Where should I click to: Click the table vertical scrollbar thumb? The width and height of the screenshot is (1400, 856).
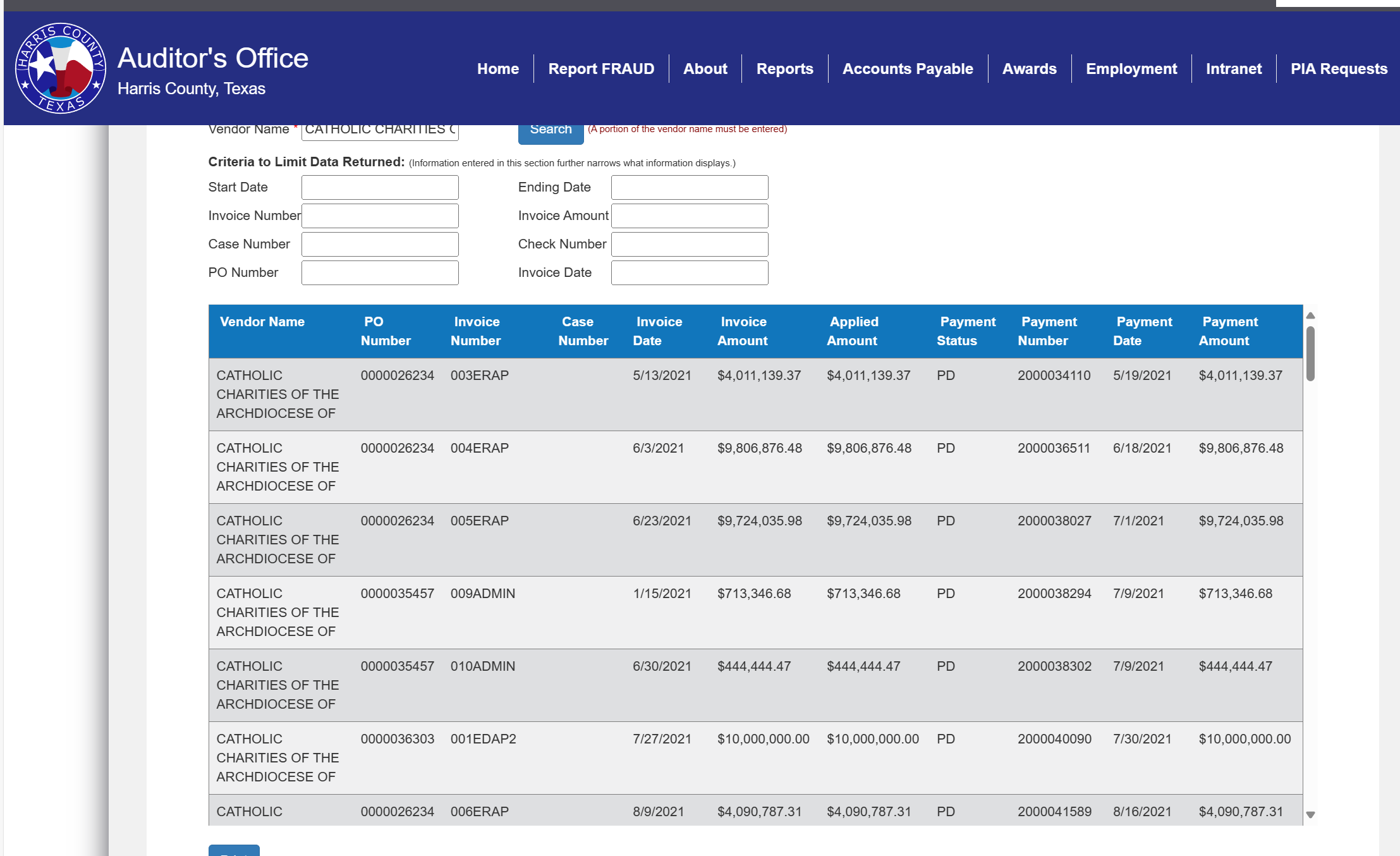(1311, 353)
